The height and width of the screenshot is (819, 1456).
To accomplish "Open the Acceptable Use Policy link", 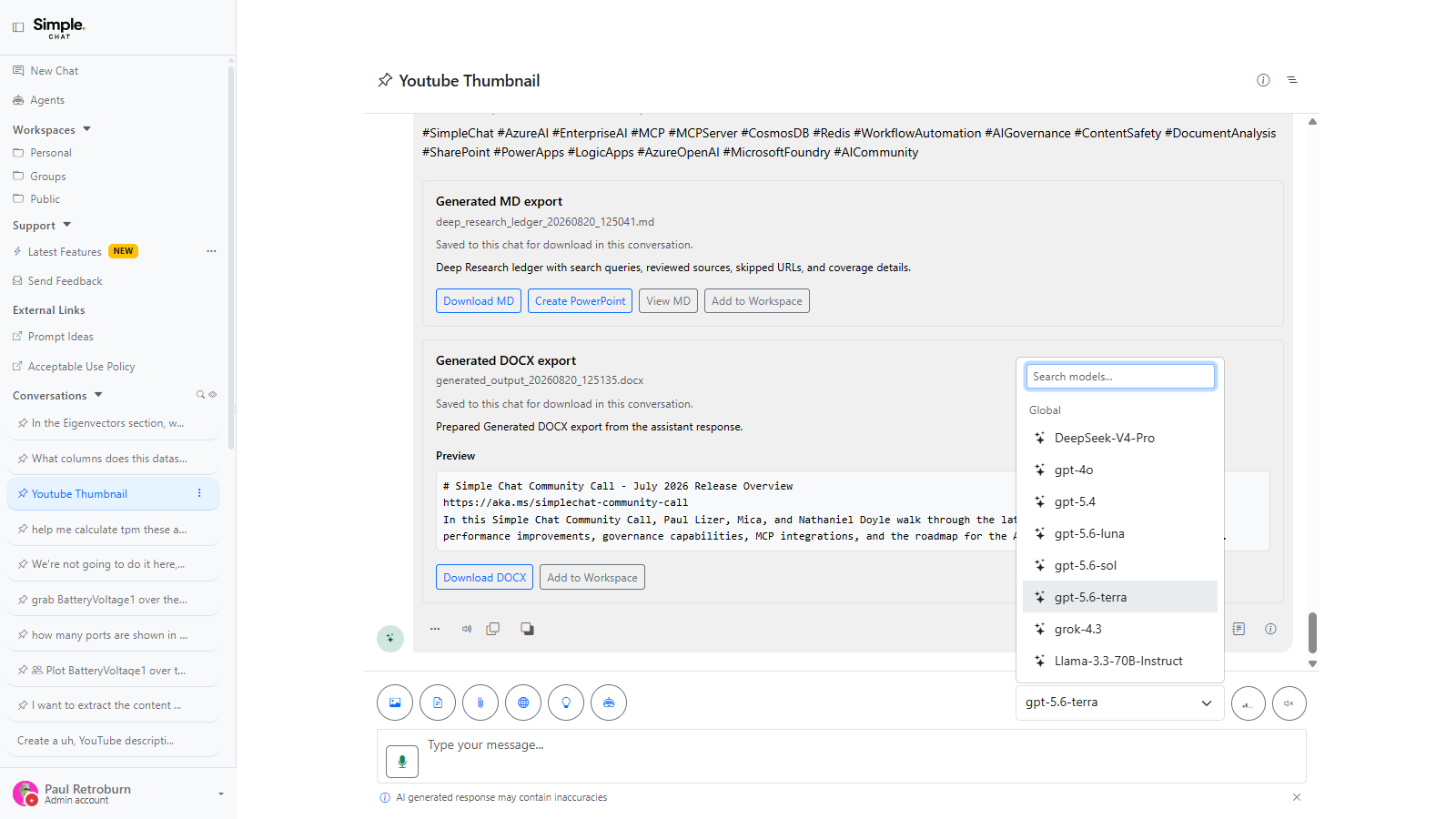I will click(x=74, y=367).
